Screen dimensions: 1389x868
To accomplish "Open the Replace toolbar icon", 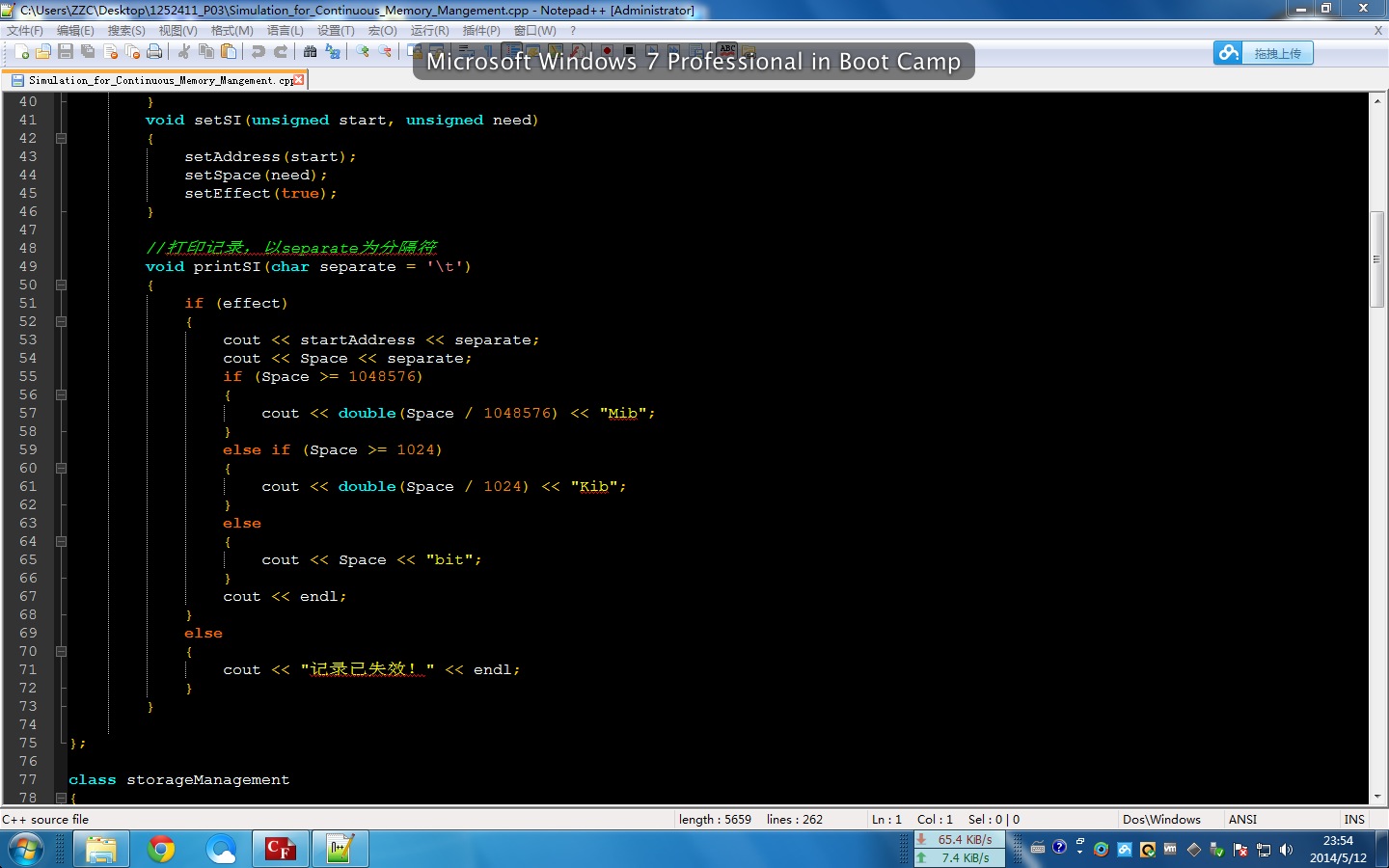I will (x=332, y=51).
